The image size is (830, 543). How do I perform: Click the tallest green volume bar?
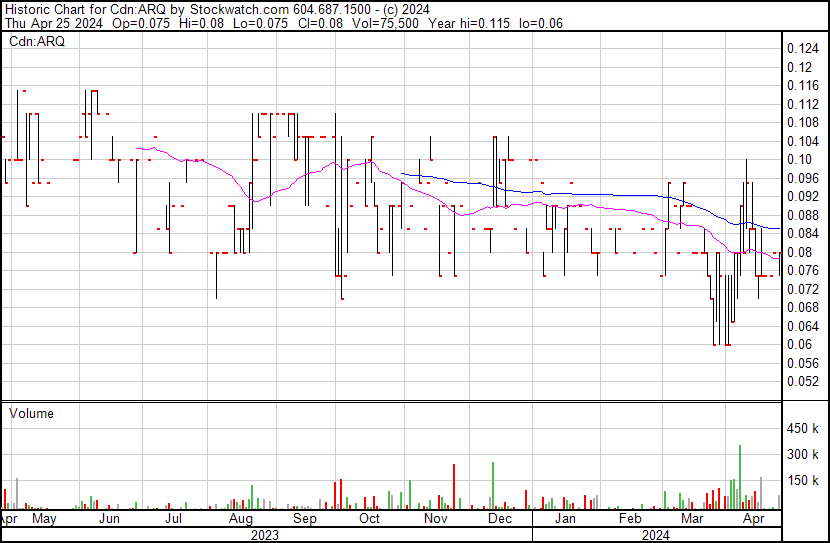click(x=740, y=478)
